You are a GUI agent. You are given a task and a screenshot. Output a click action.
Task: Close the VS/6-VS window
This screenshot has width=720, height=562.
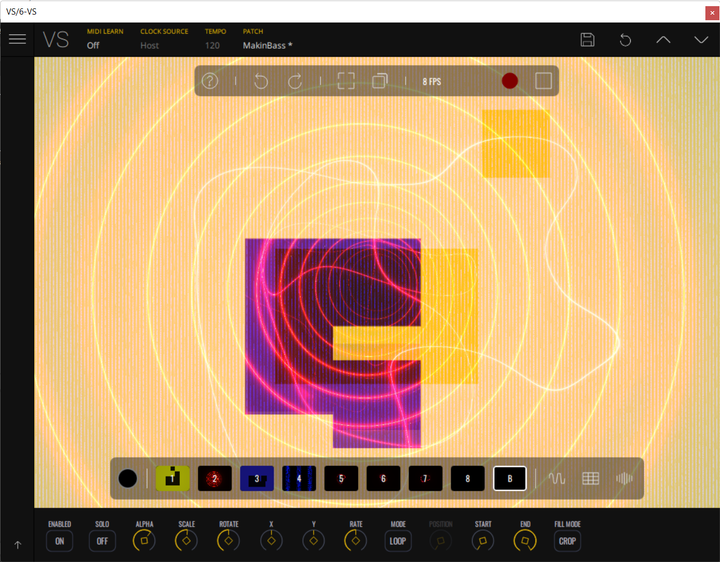click(712, 13)
